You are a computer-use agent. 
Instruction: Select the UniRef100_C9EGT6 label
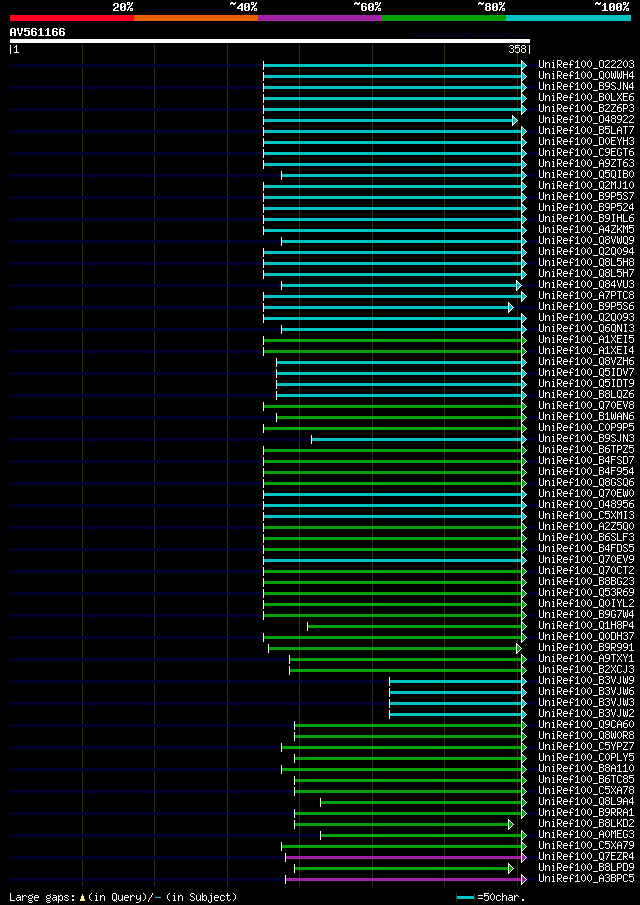[x=586, y=152]
